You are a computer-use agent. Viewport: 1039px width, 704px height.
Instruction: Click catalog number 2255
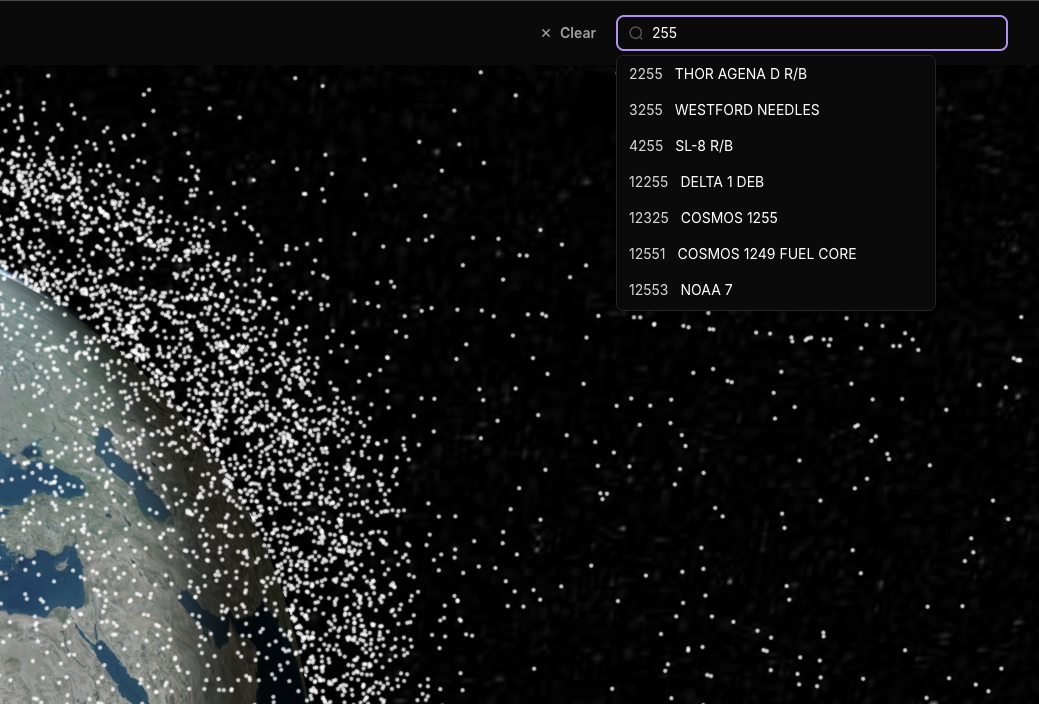pos(645,74)
